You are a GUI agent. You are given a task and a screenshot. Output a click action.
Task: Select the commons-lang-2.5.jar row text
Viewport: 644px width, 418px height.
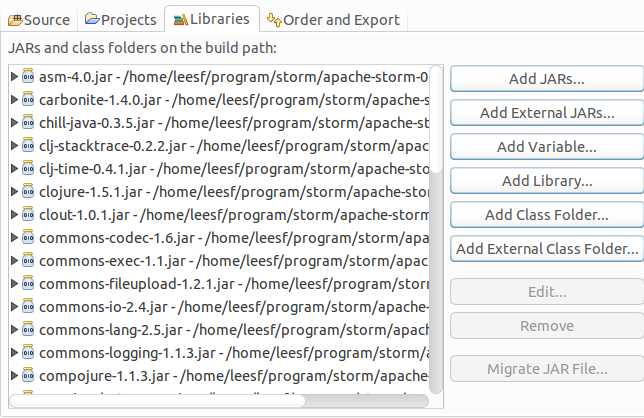(x=234, y=329)
